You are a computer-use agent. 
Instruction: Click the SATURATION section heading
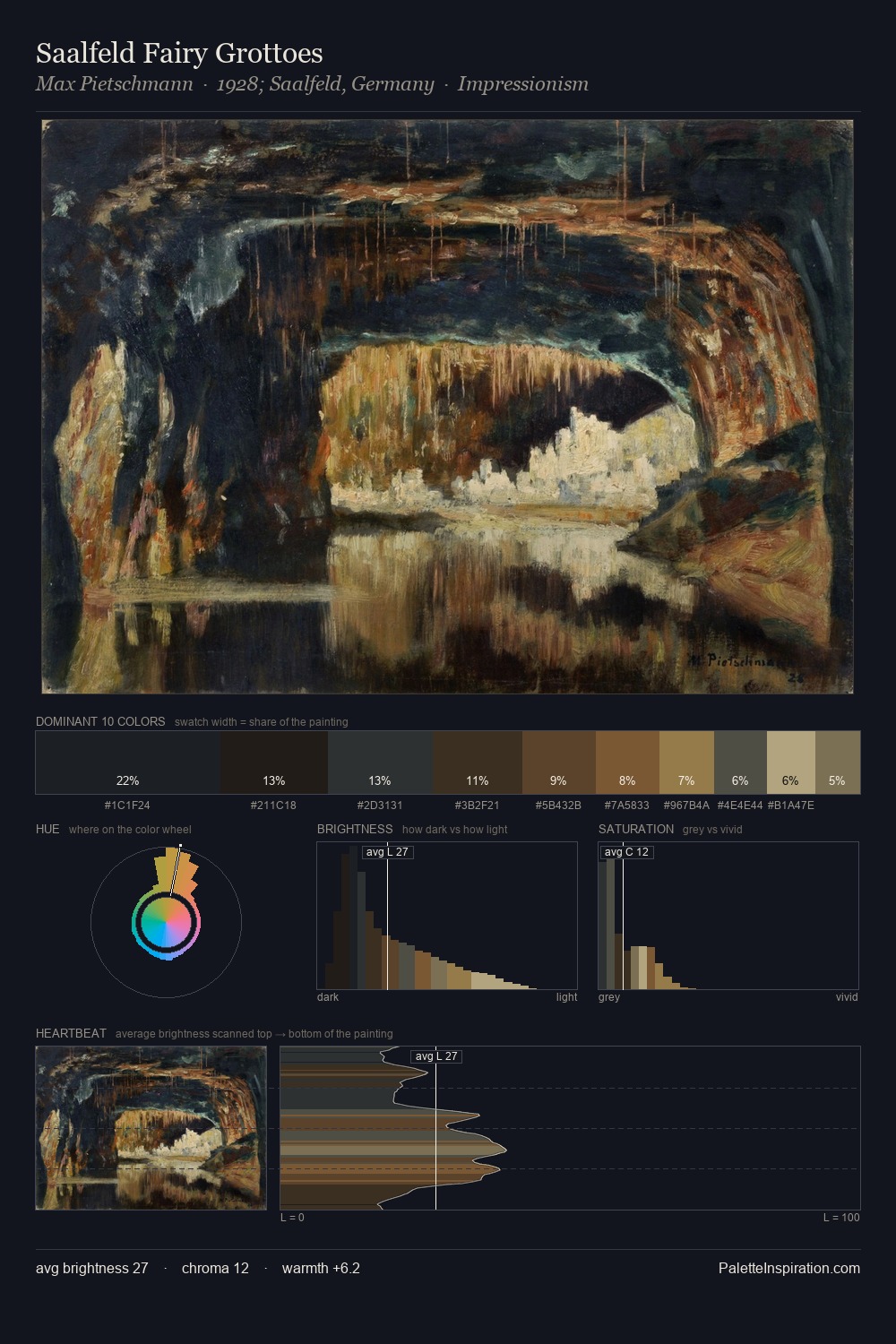636,829
